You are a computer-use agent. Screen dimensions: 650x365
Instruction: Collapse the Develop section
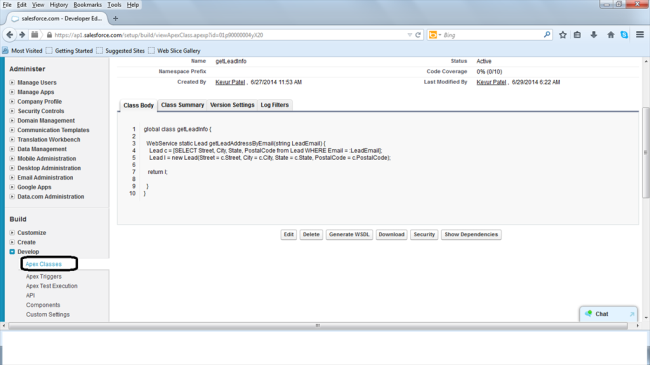click(x=12, y=252)
